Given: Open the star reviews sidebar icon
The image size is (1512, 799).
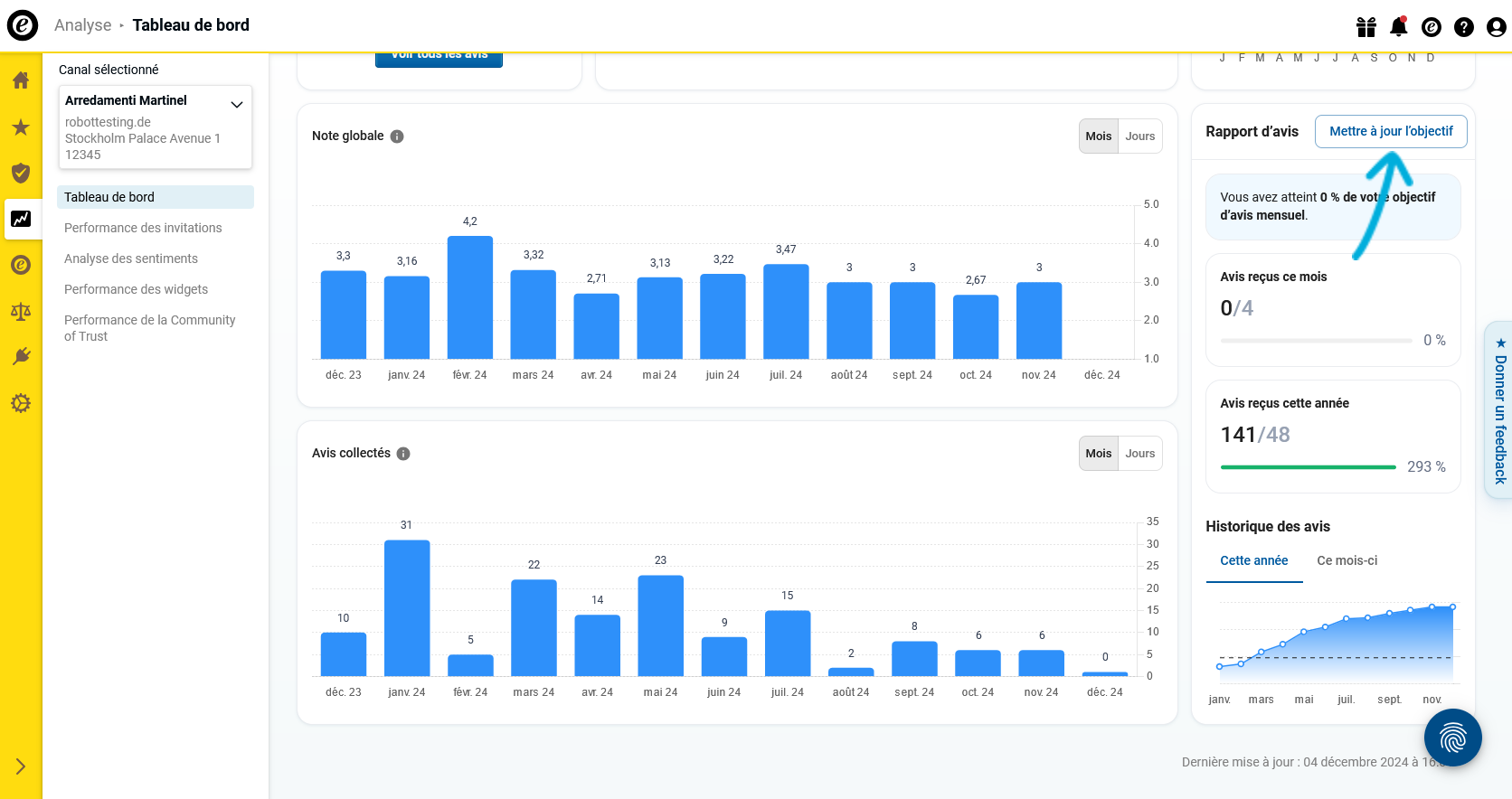Looking at the screenshot, I should 21,127.
